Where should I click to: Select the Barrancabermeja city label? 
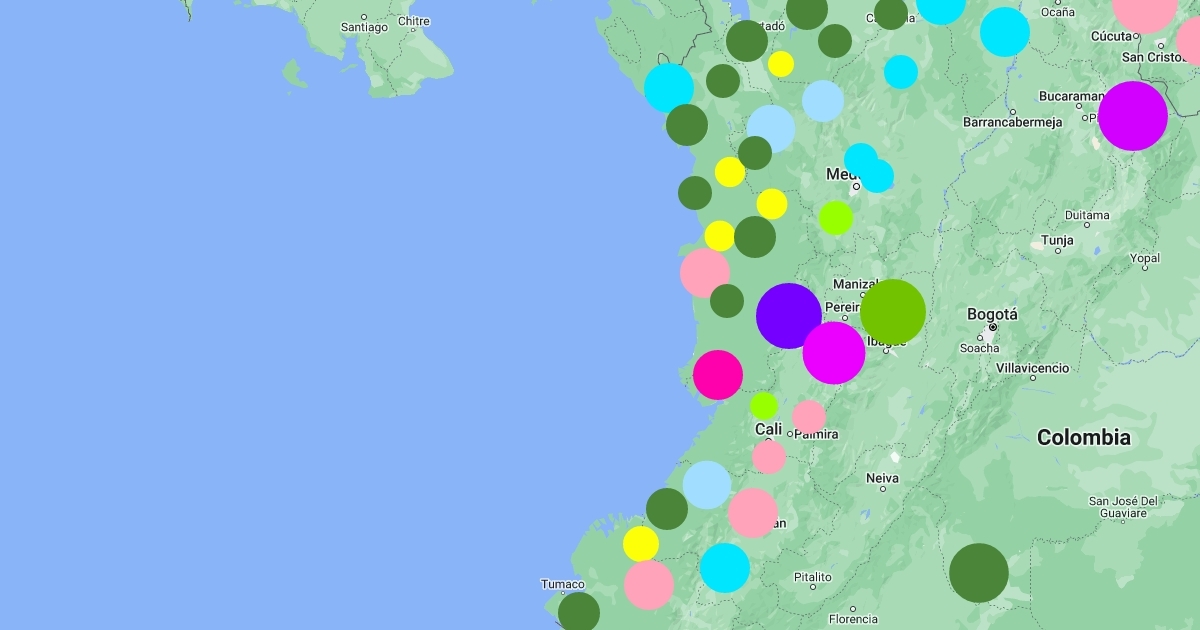click(1011, 122)
